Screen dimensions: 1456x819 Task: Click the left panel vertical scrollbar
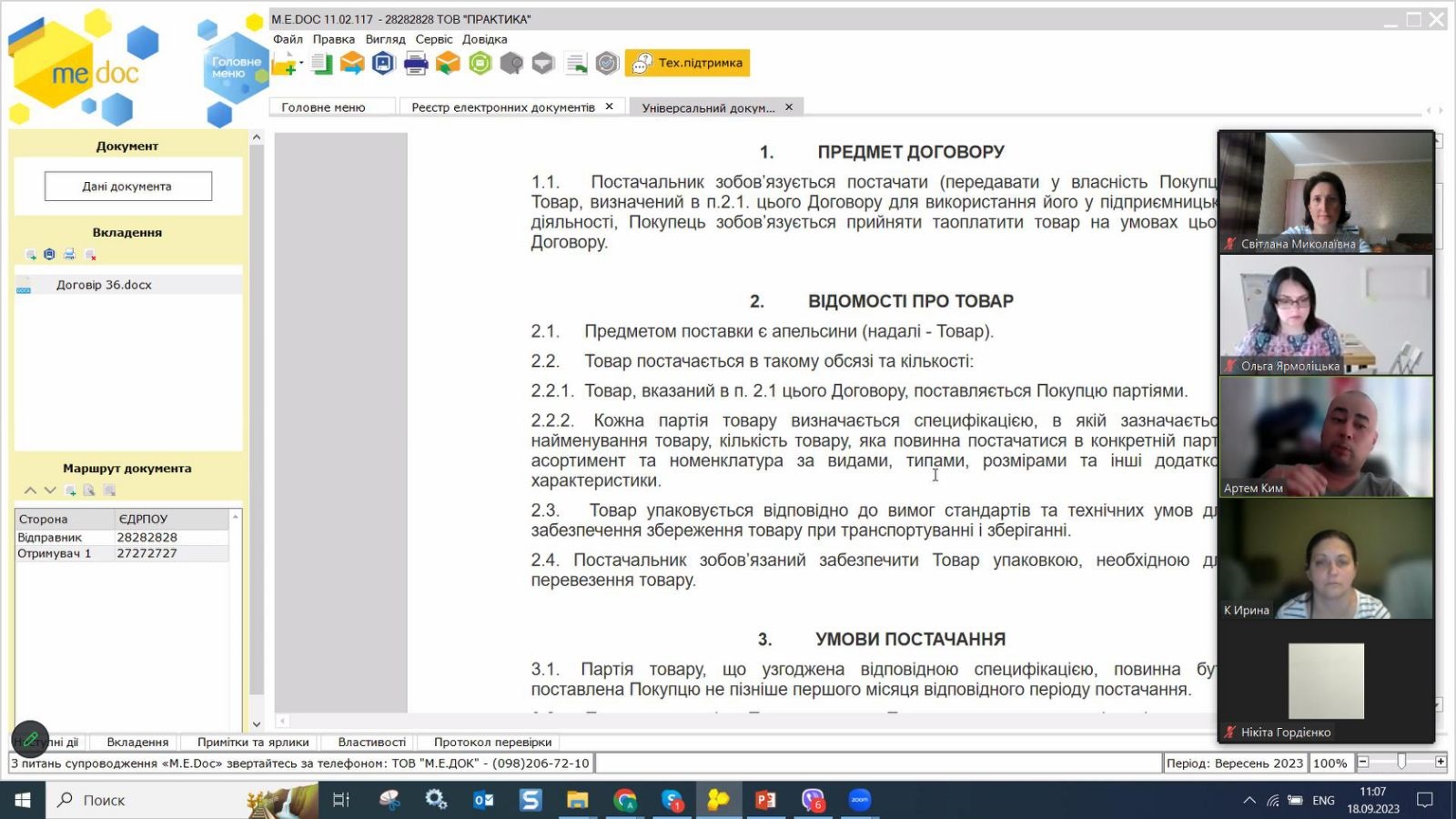click(x=257, y=432)
